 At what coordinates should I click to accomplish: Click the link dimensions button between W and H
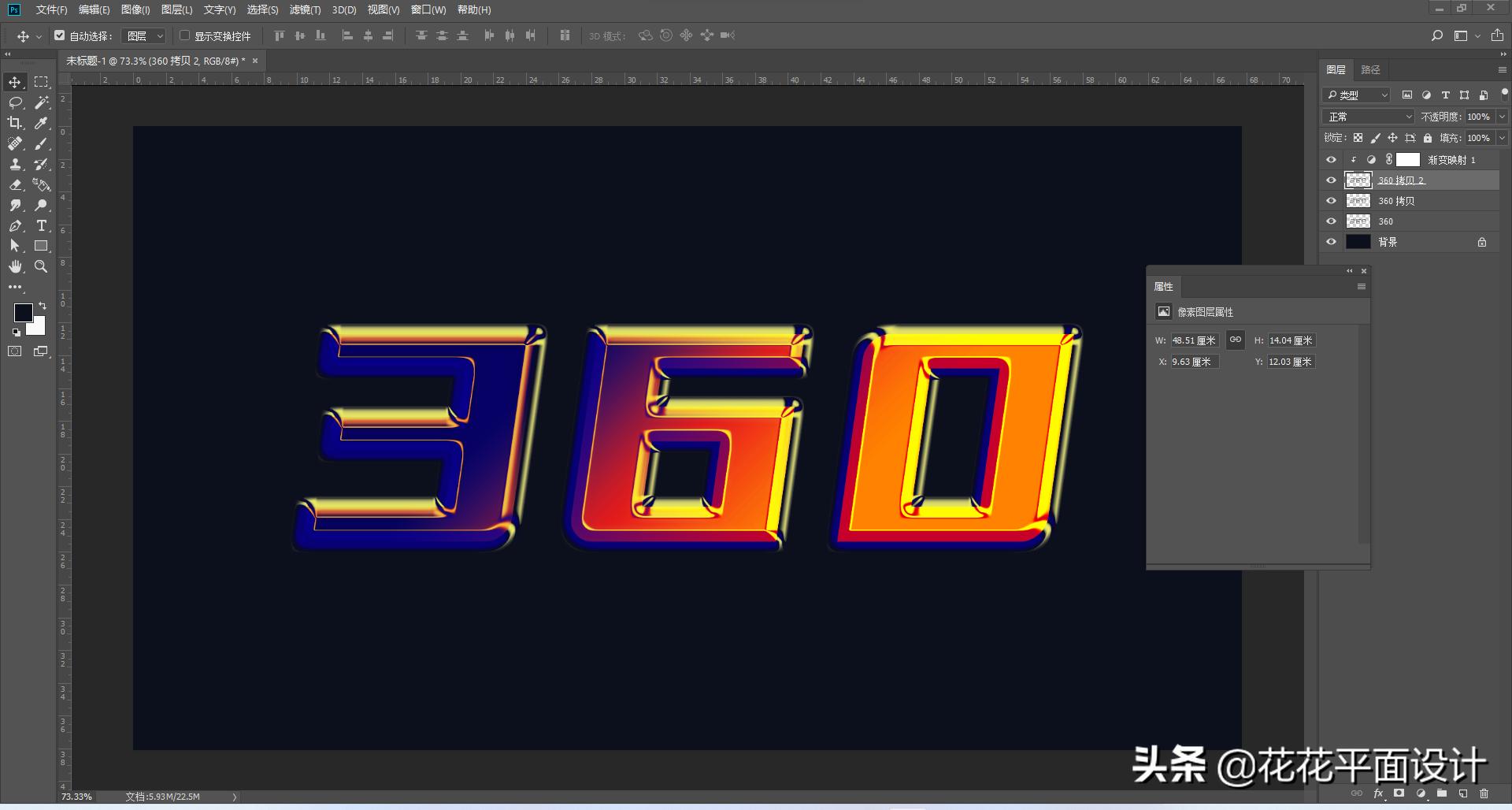(x=1235, y=340)
